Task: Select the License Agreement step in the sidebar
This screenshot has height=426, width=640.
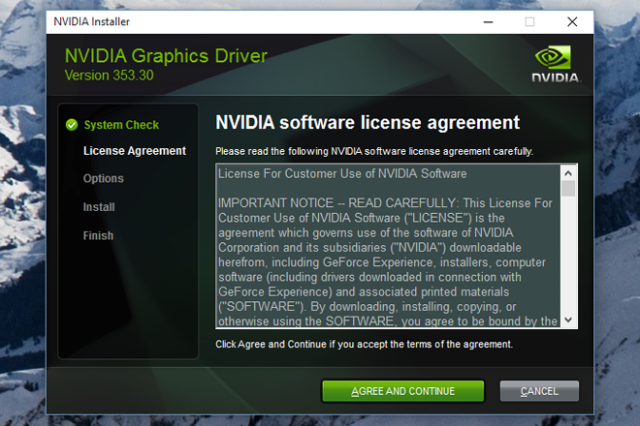Action: point(134,151)
